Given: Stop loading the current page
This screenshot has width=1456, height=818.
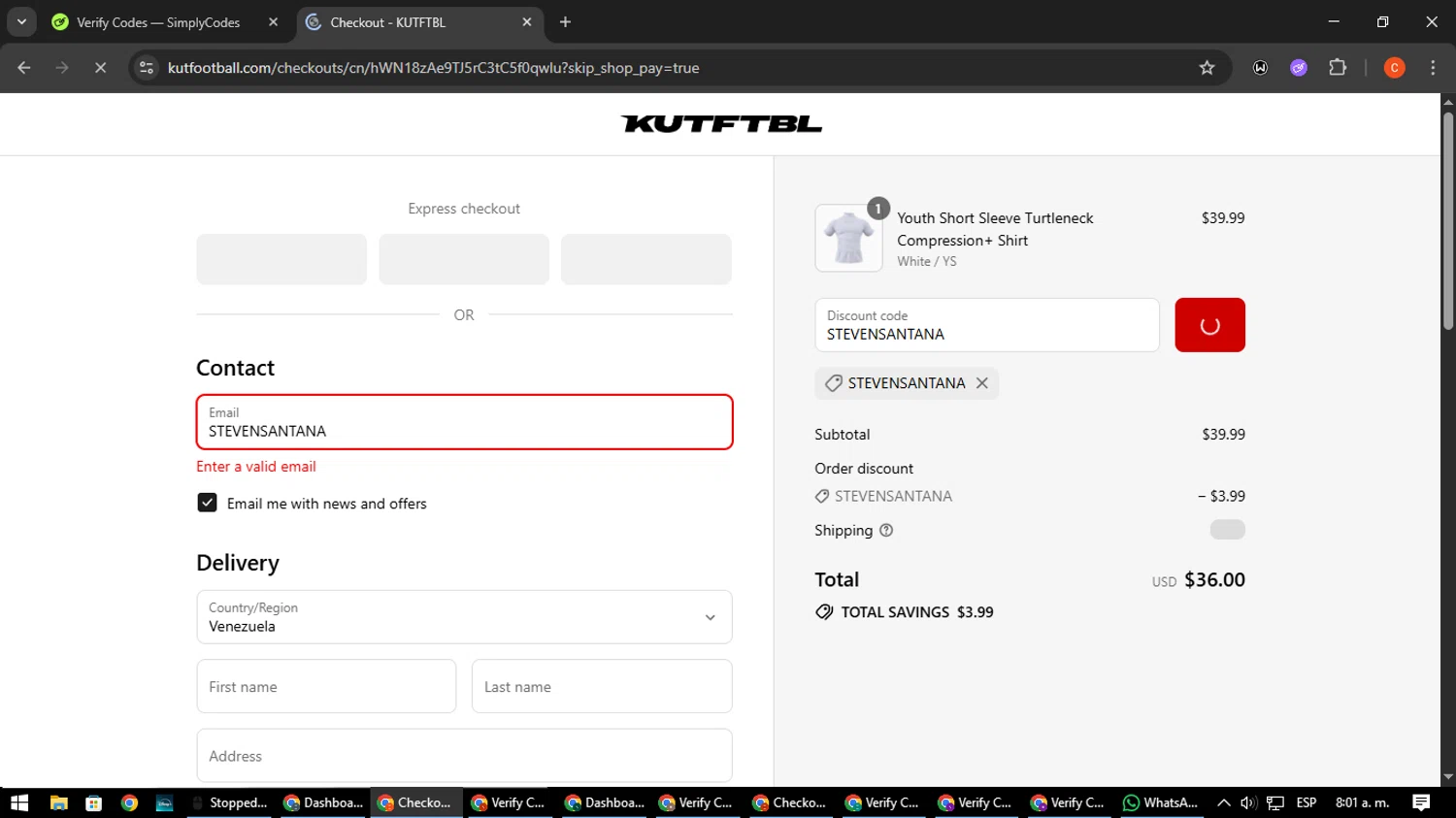Looking at the screenshot, I should pos(100,68).
